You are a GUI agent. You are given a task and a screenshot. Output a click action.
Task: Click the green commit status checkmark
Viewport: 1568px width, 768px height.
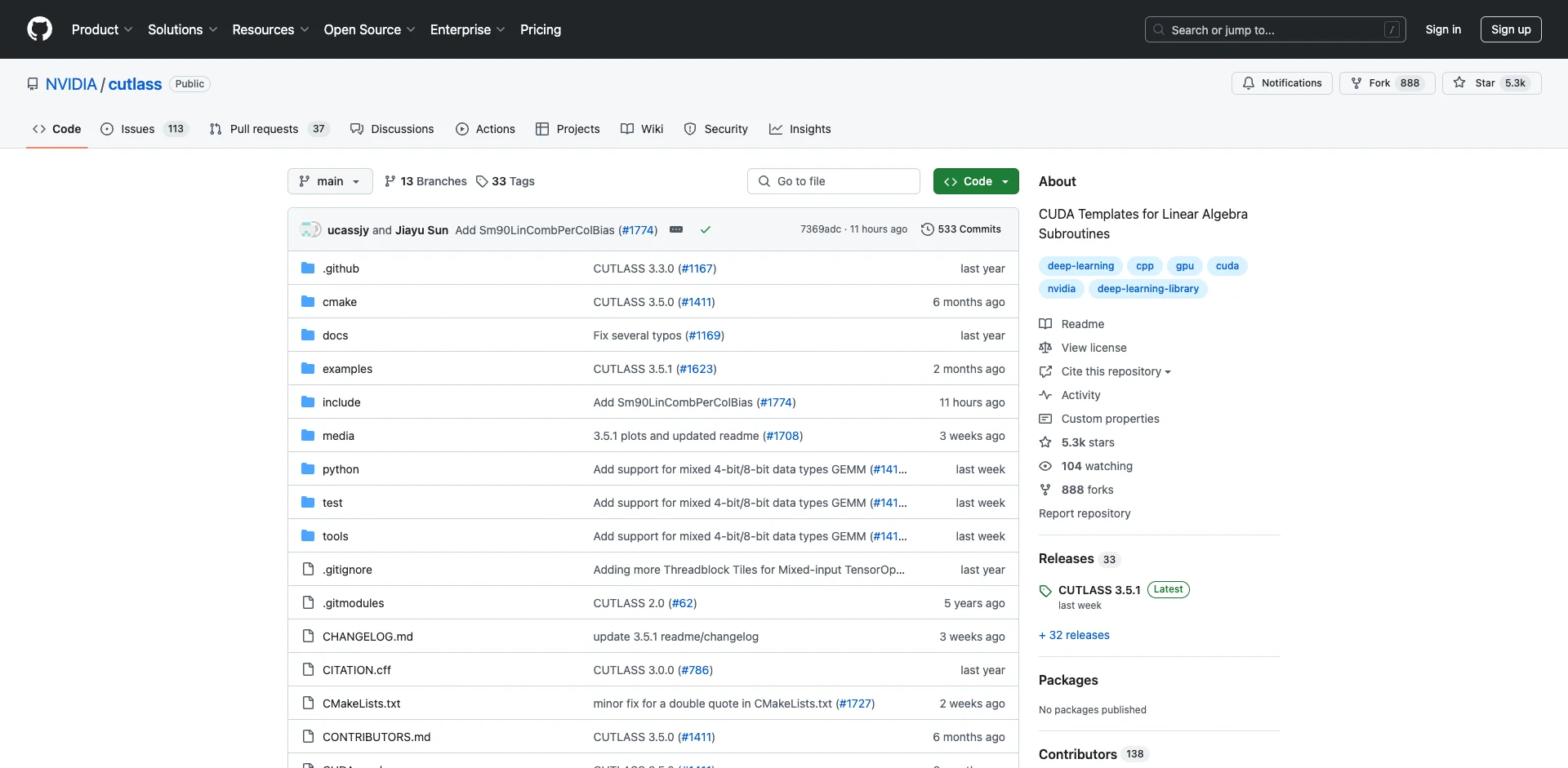tap(706, 229)
